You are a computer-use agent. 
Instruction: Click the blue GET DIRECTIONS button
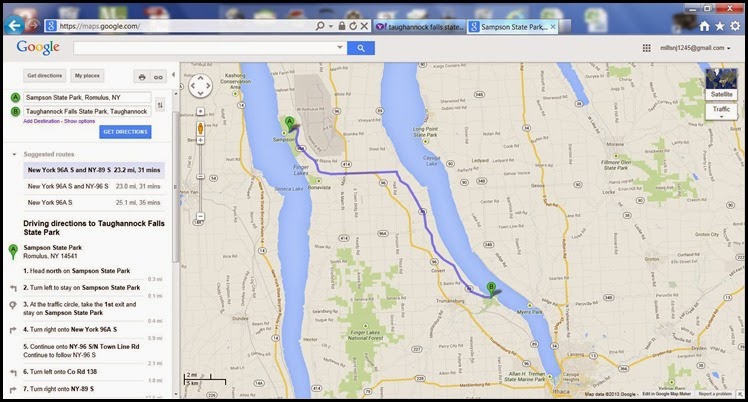[x=125, y=132]
